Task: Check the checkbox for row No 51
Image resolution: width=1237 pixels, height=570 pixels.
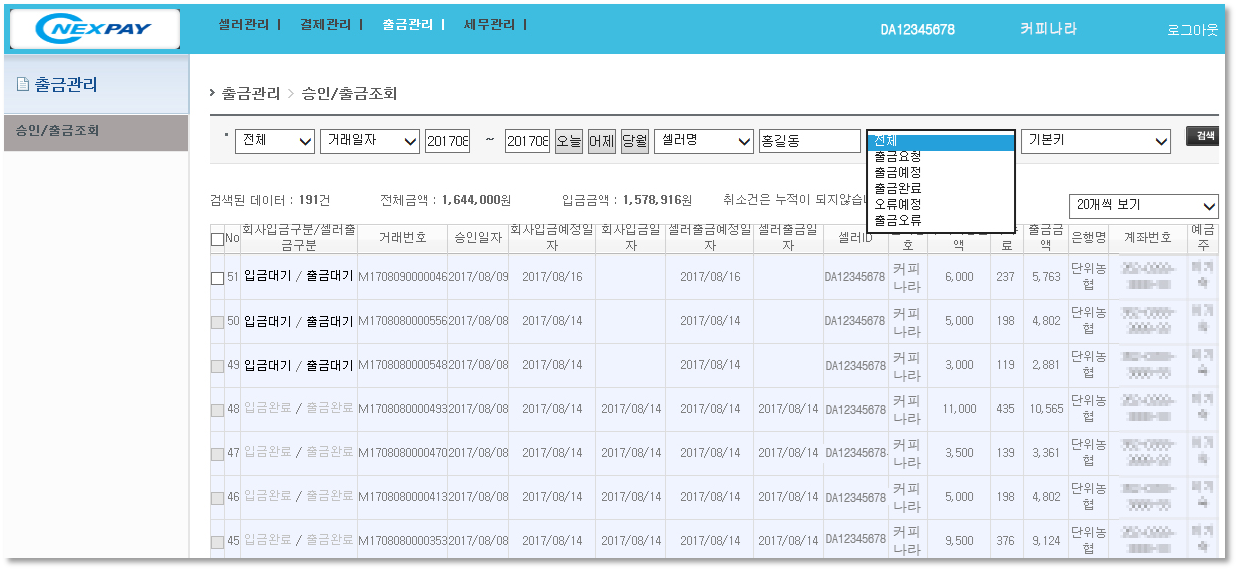Action: click(217, 278)
